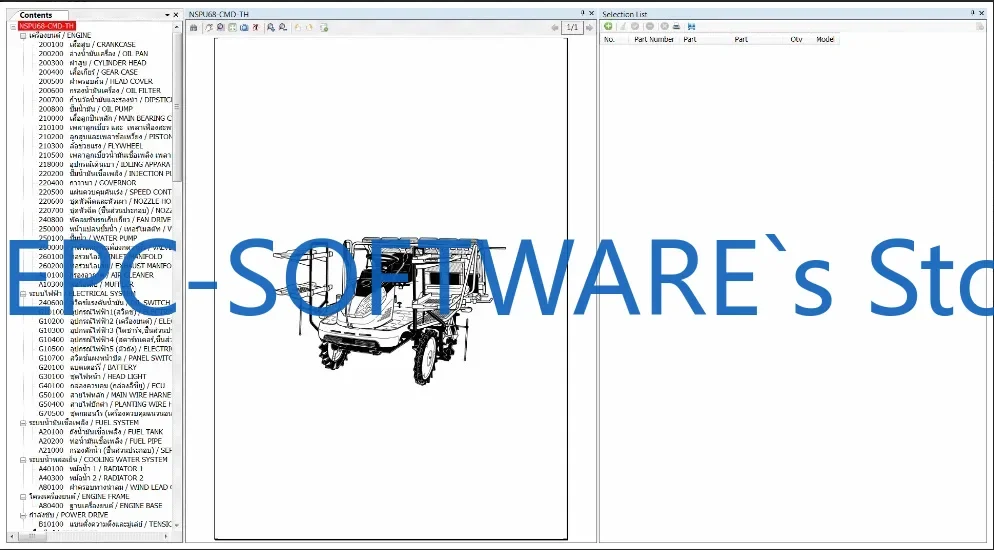Collapse the NSPU68-CMD-TH root node
994x550 pixels.
[x=13, y=26]
